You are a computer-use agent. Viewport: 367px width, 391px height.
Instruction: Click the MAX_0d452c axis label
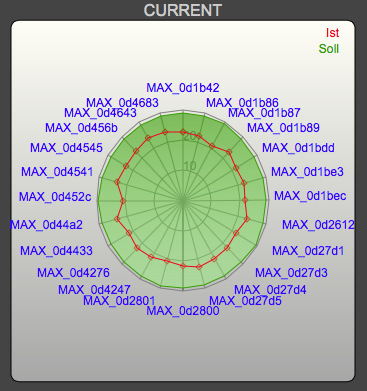point(55,197)
